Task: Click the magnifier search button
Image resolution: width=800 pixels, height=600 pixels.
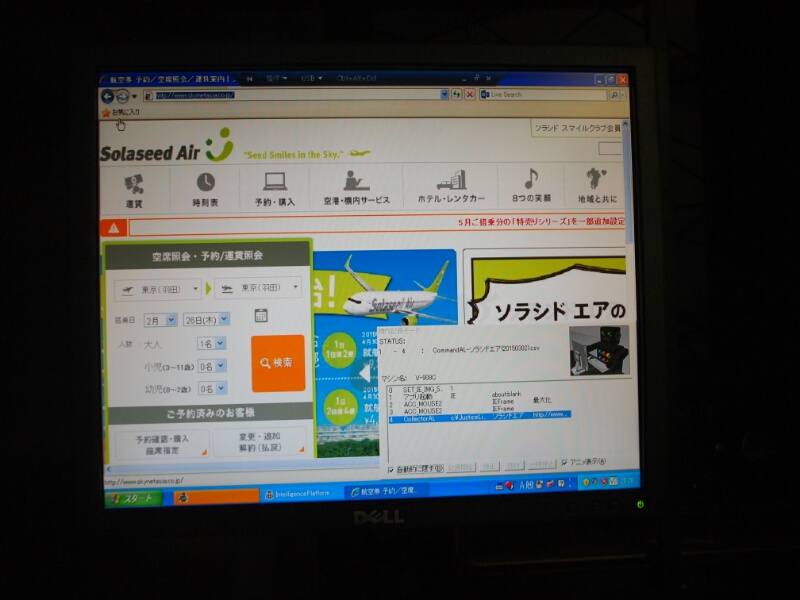Action: [614, 94]
